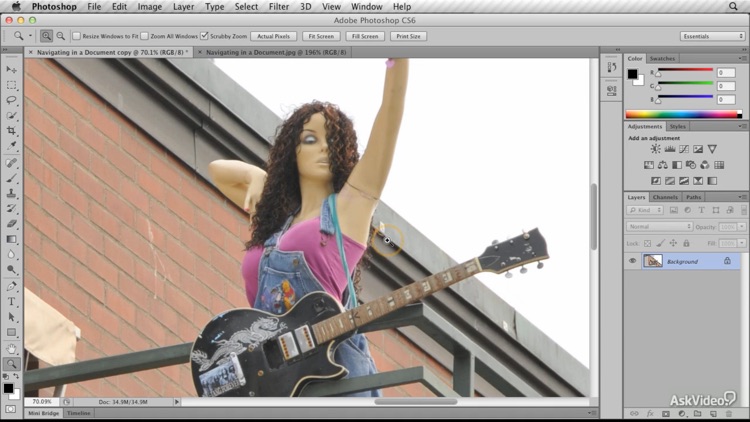This screenshot has width=750, height=422.
Task: Pick the Type tool
Action: [12, 301]
